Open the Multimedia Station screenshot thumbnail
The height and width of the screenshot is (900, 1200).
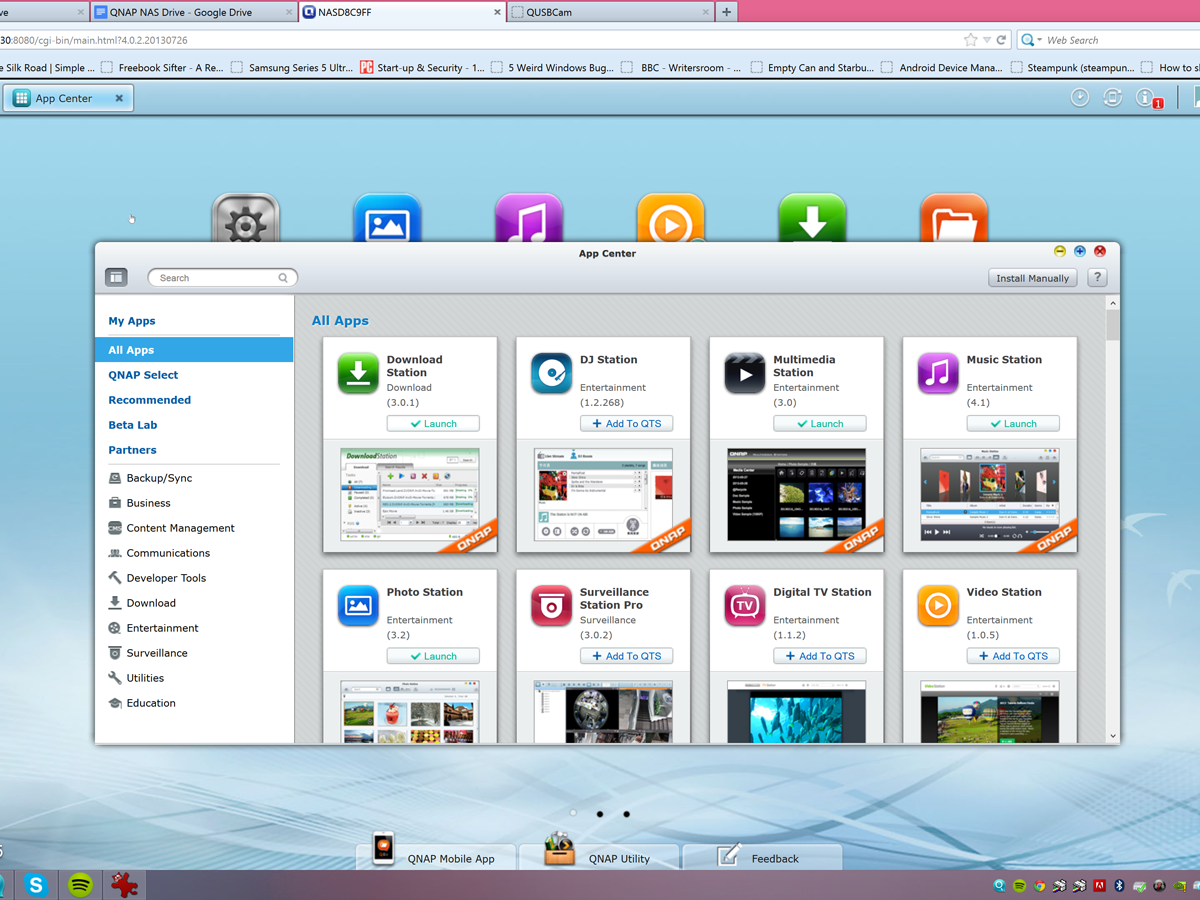click(797, 497)
